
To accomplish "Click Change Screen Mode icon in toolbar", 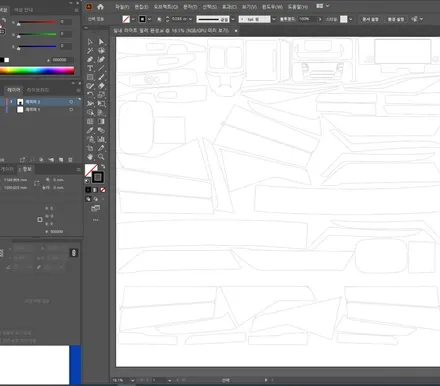I will pos(96,208).
